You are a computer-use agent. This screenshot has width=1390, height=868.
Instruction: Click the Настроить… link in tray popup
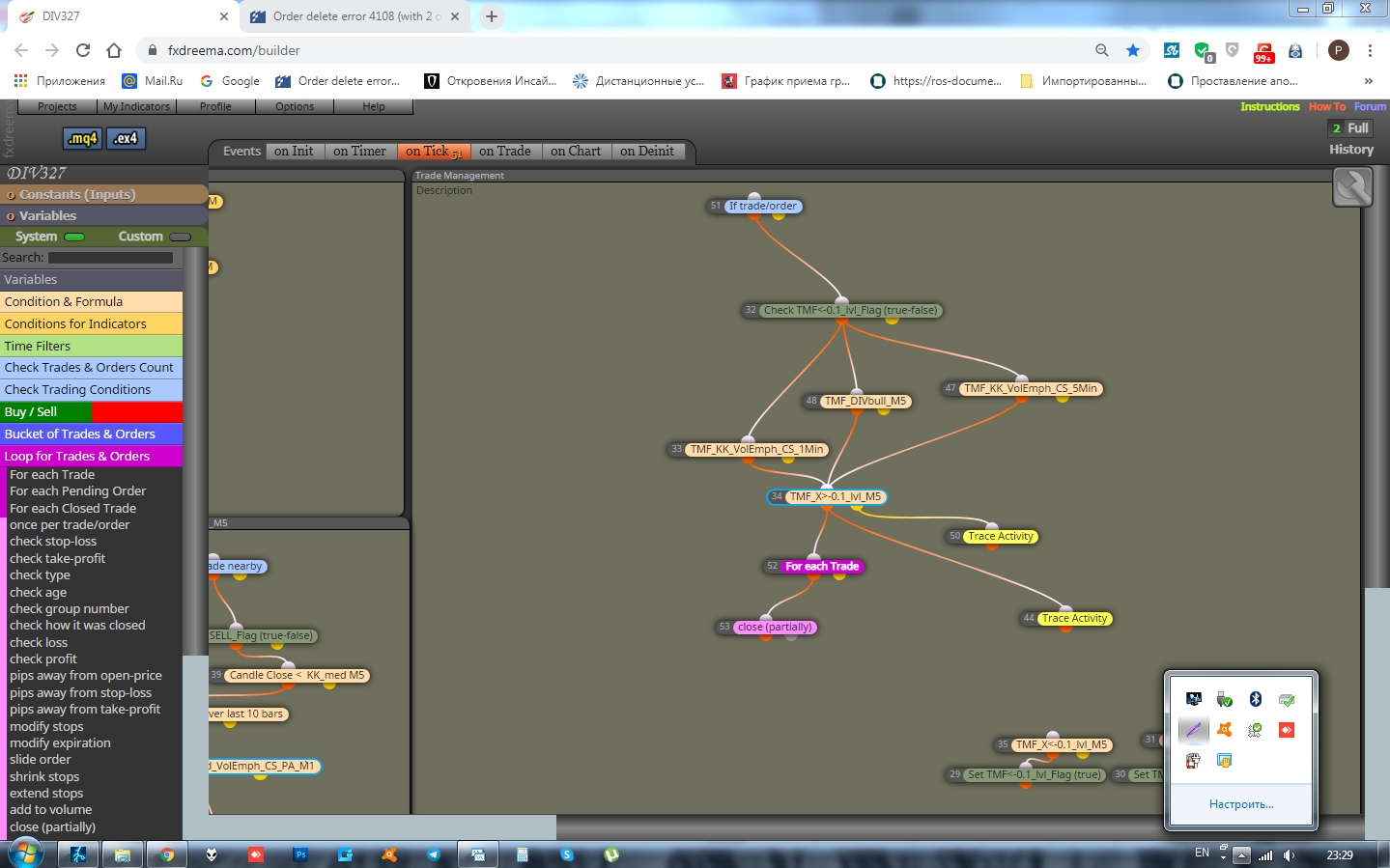tap(1241, 804)
